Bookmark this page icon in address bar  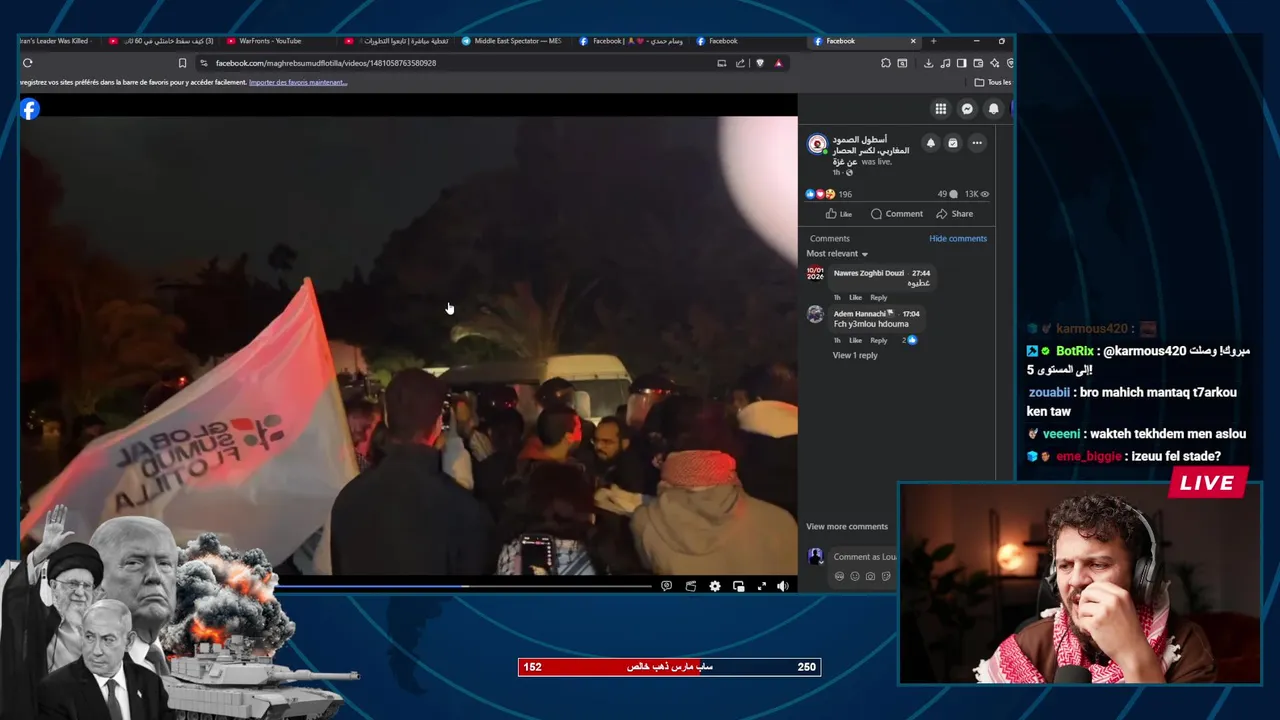[x=182, y=63]
